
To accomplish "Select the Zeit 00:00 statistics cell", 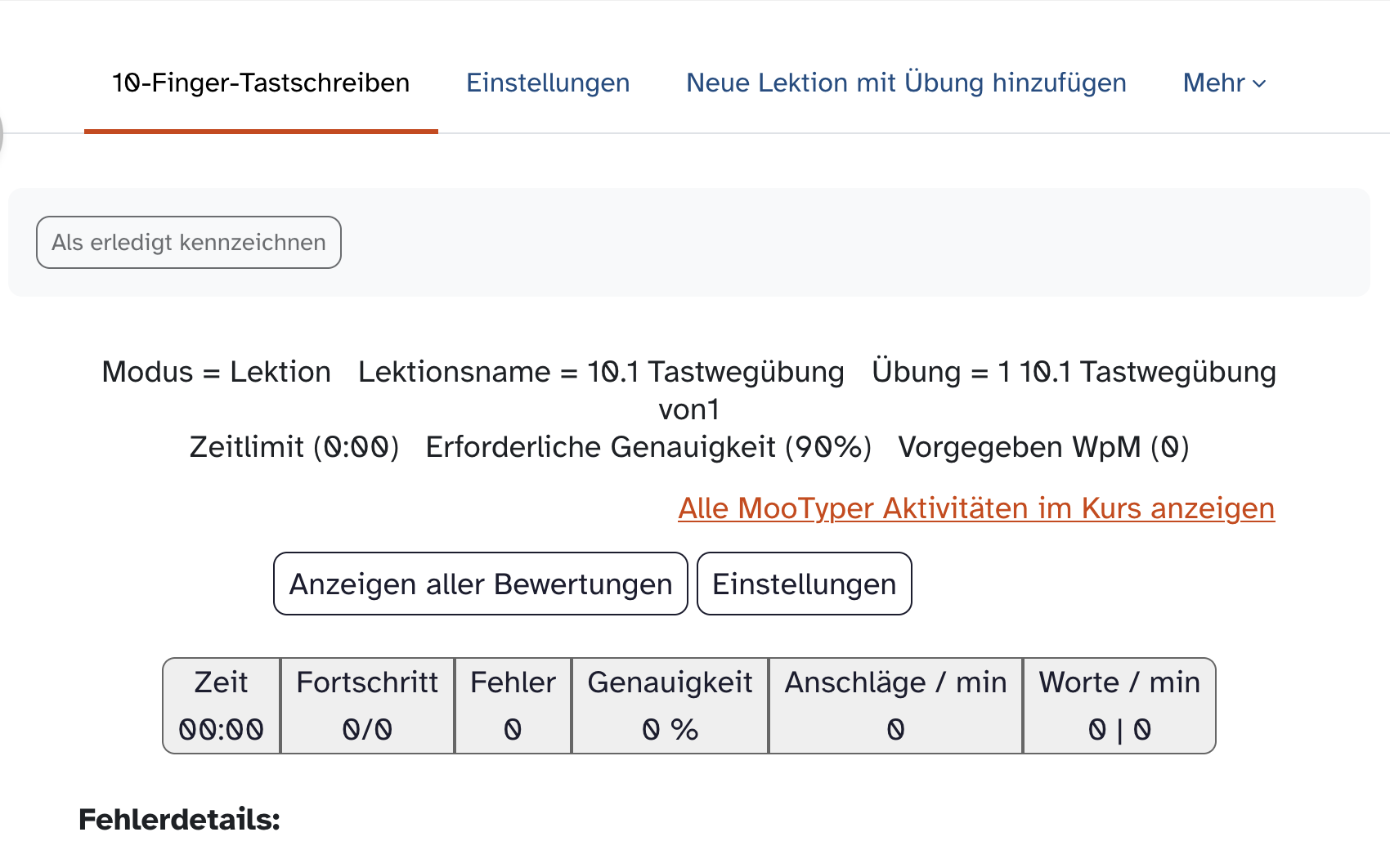I will [x=222, y=705].
